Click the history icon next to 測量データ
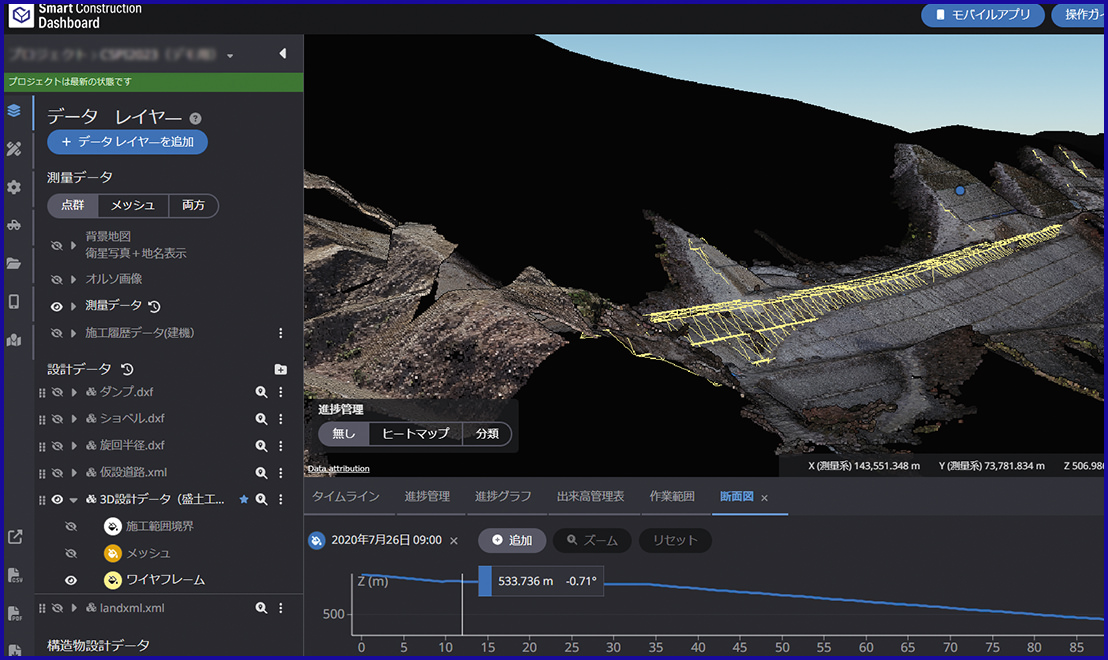This screenshot has height=660, width=1108. coord(154,306)
